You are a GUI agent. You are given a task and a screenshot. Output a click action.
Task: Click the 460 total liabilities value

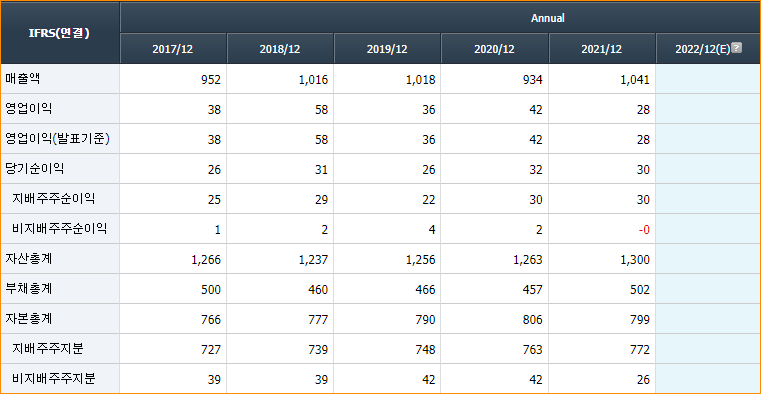click(x=318, y=290)
